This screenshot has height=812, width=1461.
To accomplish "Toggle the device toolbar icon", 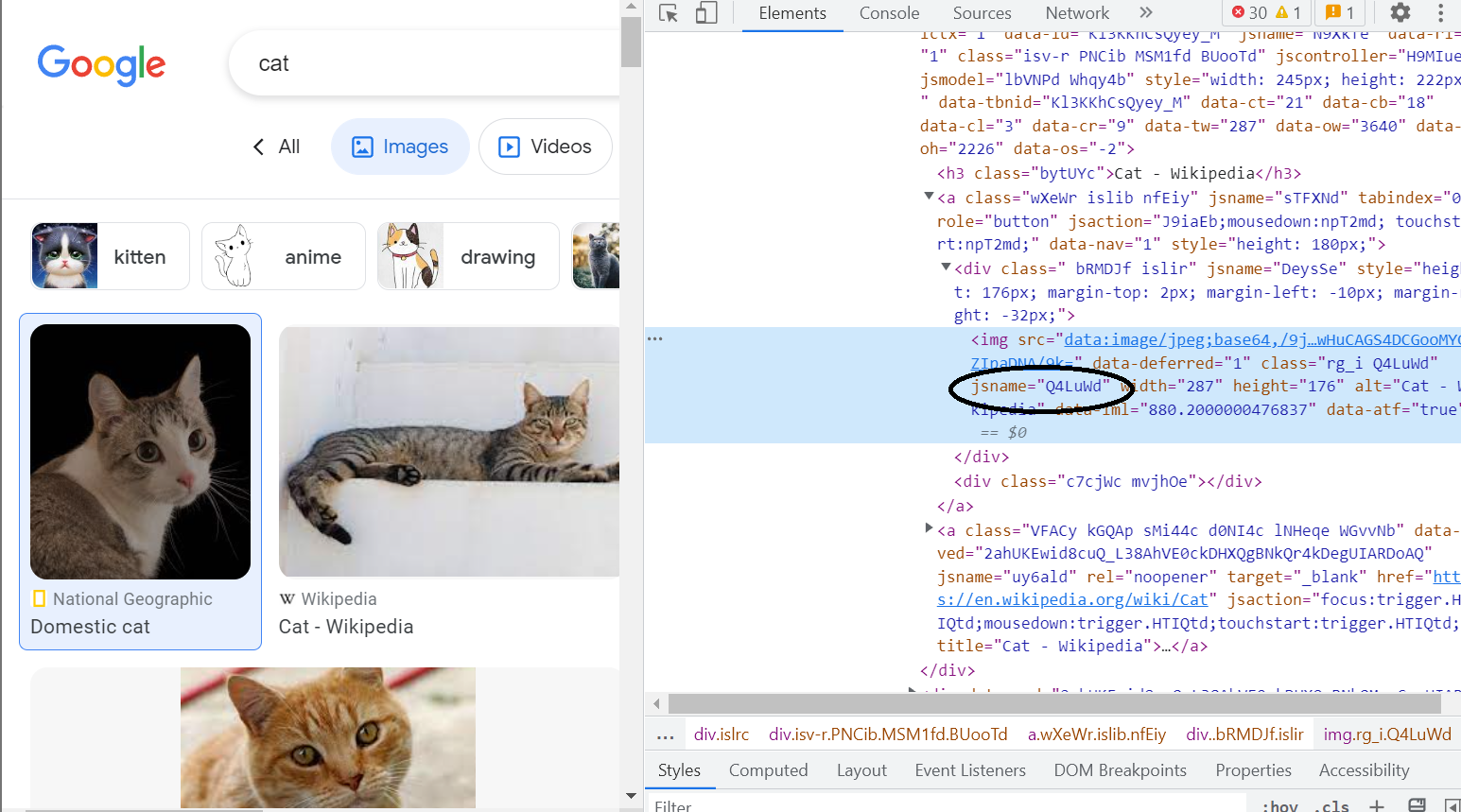I will [706, 13].
